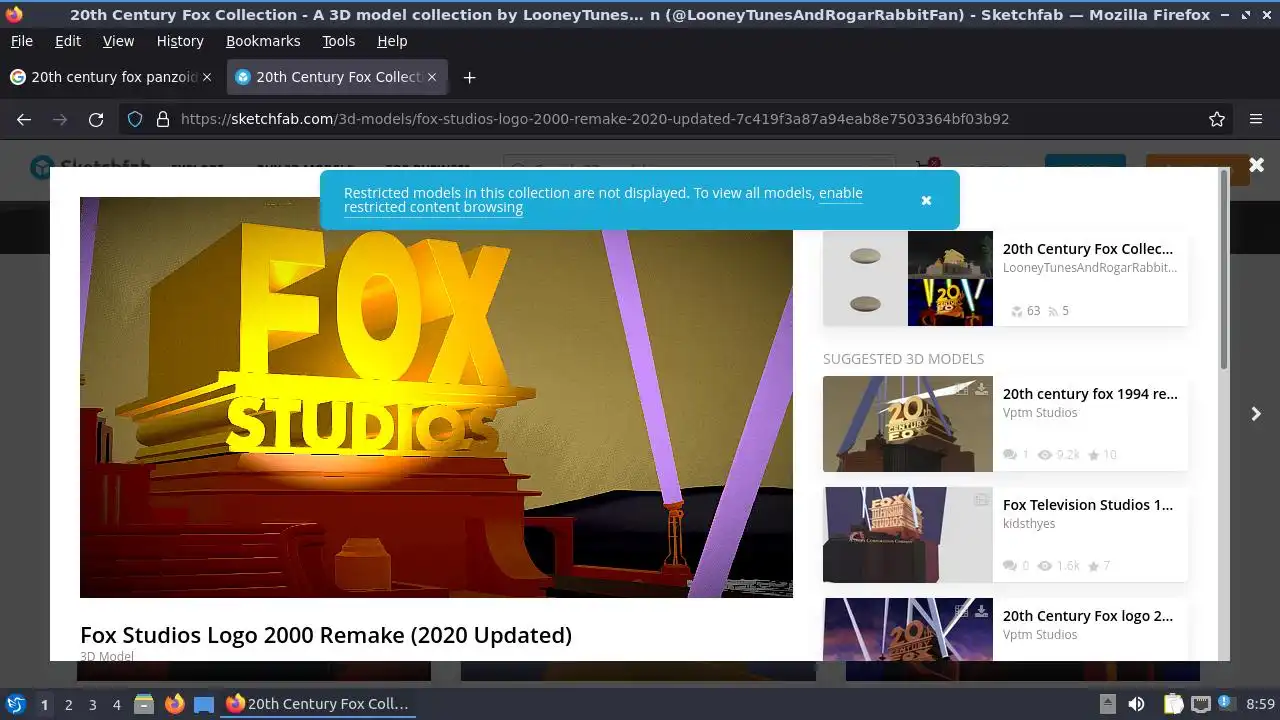Launch Firefox from taskbar quick launch
This screenshot has width=1280, height=720.
174,704
